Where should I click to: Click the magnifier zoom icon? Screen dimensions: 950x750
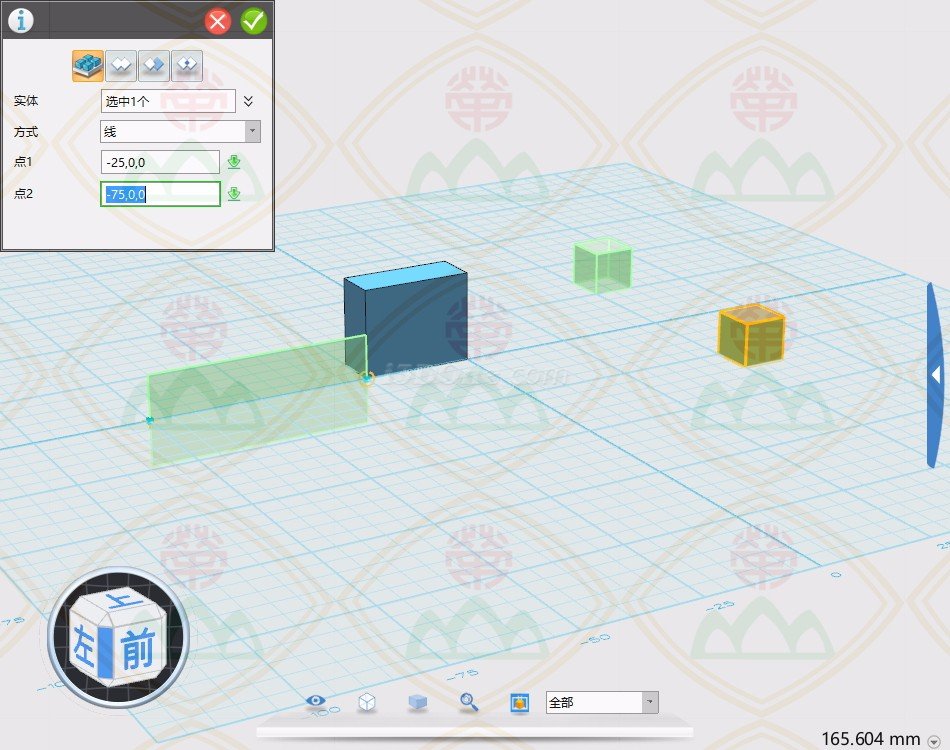coord(468,702)
